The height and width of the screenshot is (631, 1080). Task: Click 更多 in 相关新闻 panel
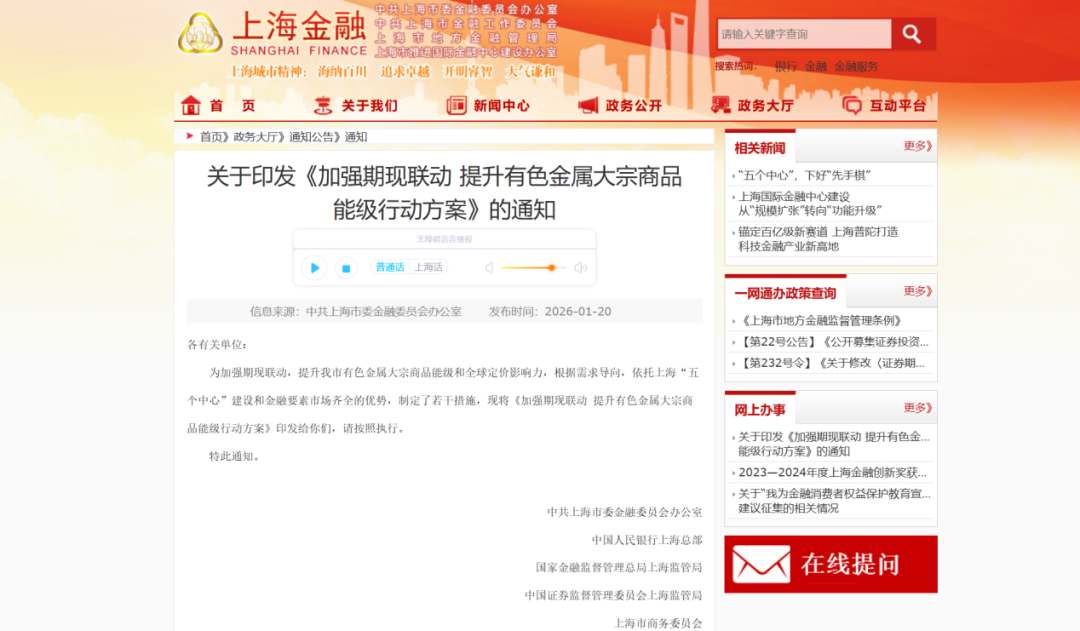[x=917, y=146]
